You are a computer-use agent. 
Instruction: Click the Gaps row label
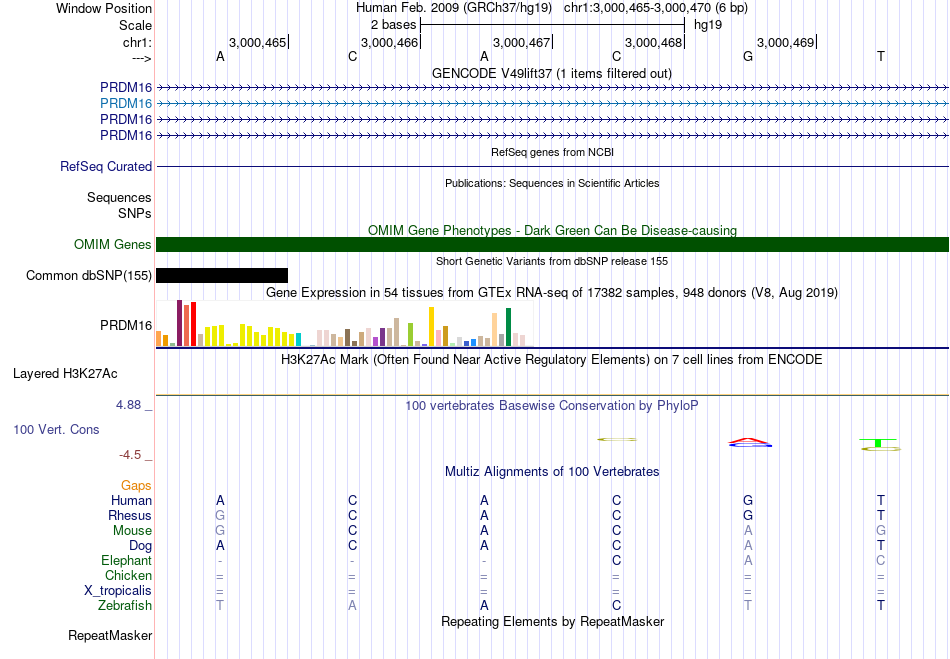(136, 485)
